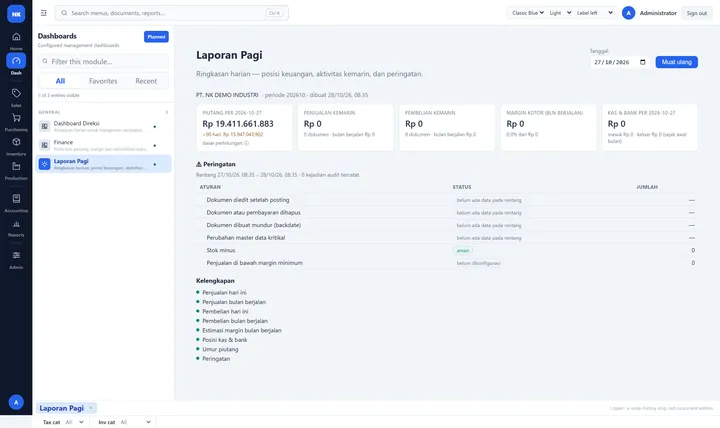The width and height of the screenshot is (720, 428).
Task: Click the search magnifier icon
Action: coord(64,13)
